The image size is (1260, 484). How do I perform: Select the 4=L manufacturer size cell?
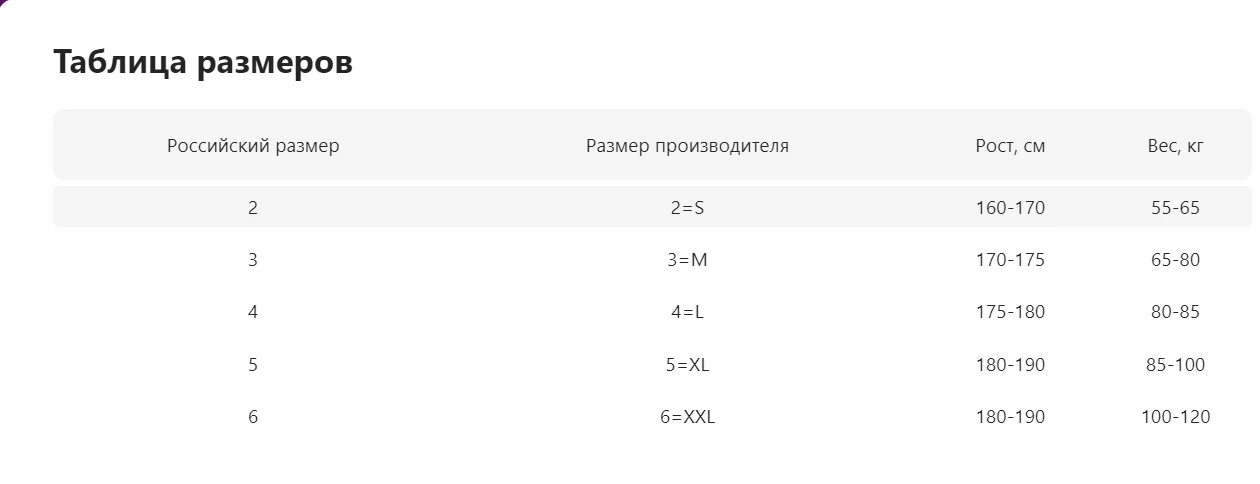point(687,312)
